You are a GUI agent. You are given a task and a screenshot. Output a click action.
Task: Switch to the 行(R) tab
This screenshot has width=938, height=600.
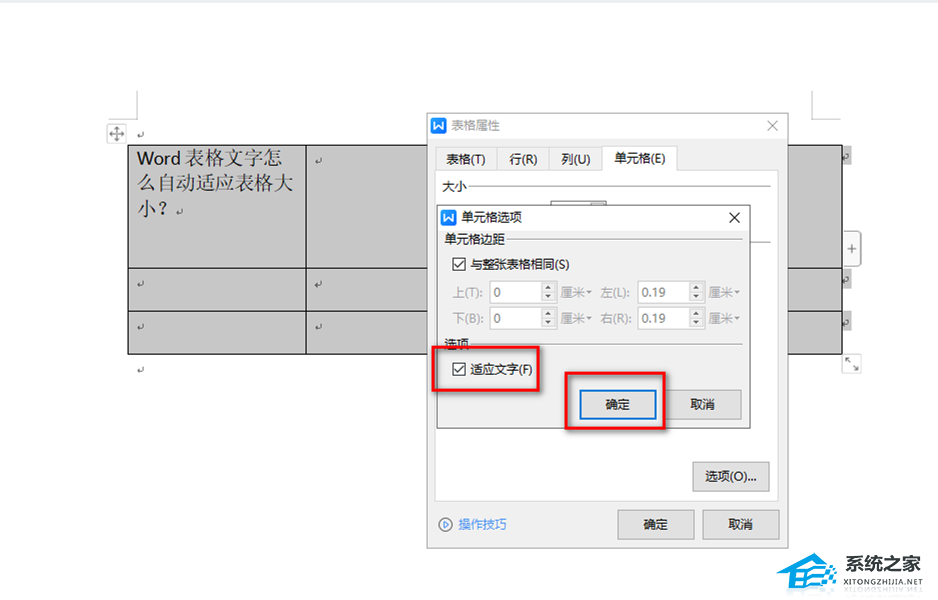click(x=523, y=159)
